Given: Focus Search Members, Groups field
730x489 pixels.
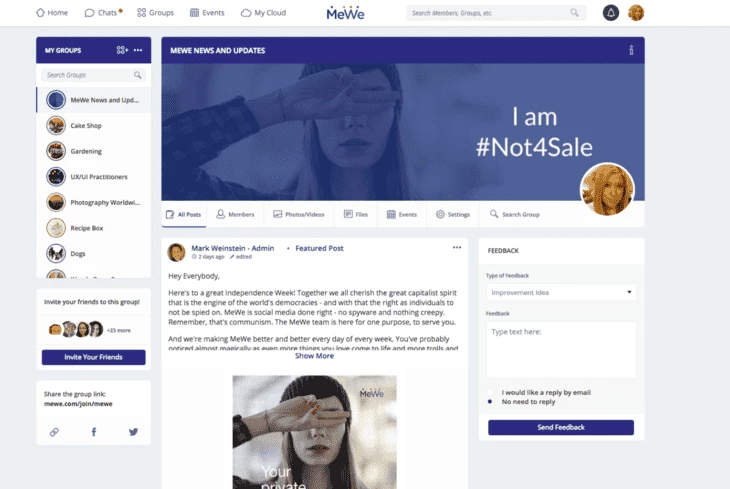Looking at the screenshot, I should coord(496,13).
